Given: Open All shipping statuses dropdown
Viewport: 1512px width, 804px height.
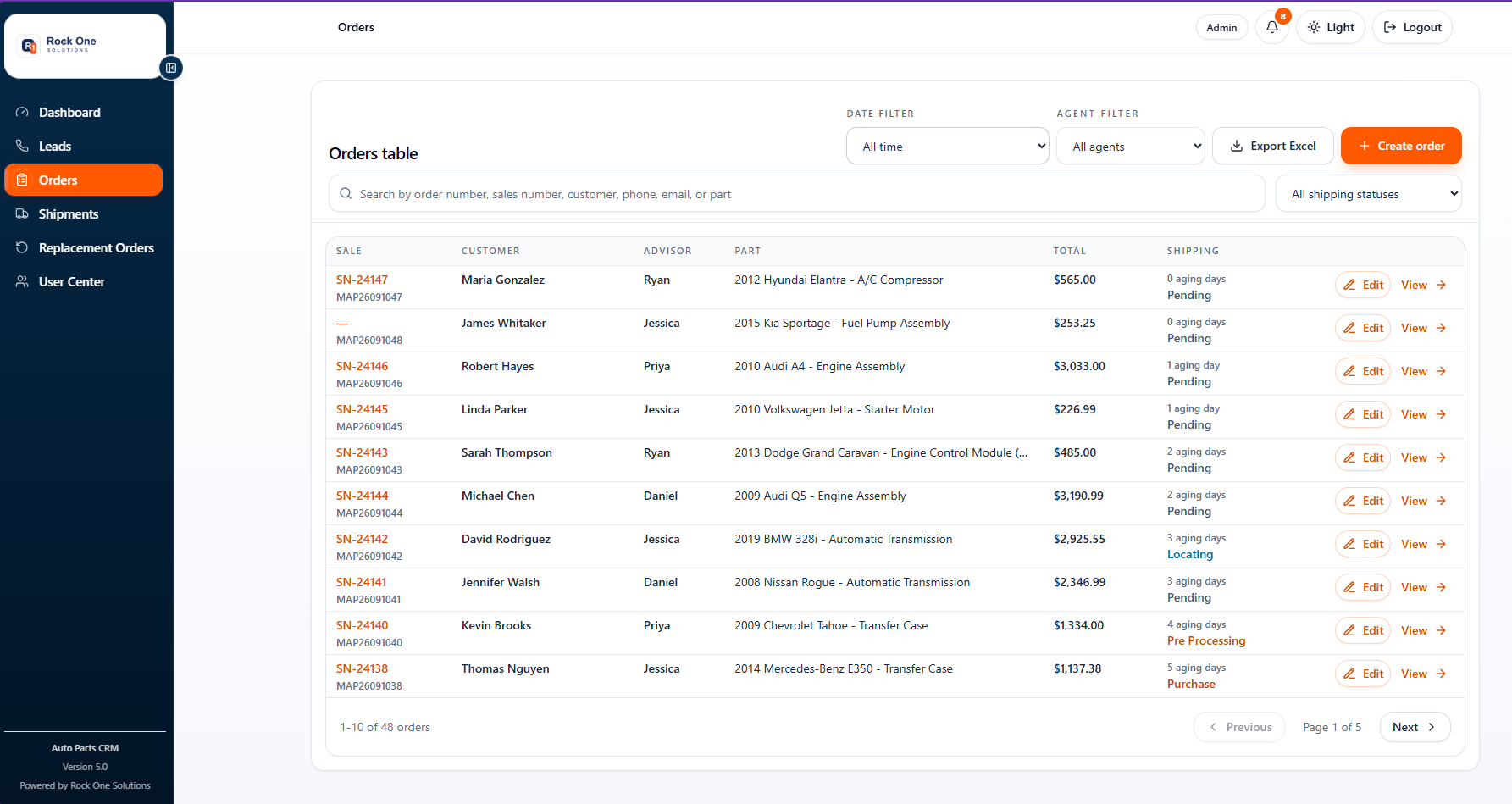Looking at the screenshot, I should (1368, 194).
